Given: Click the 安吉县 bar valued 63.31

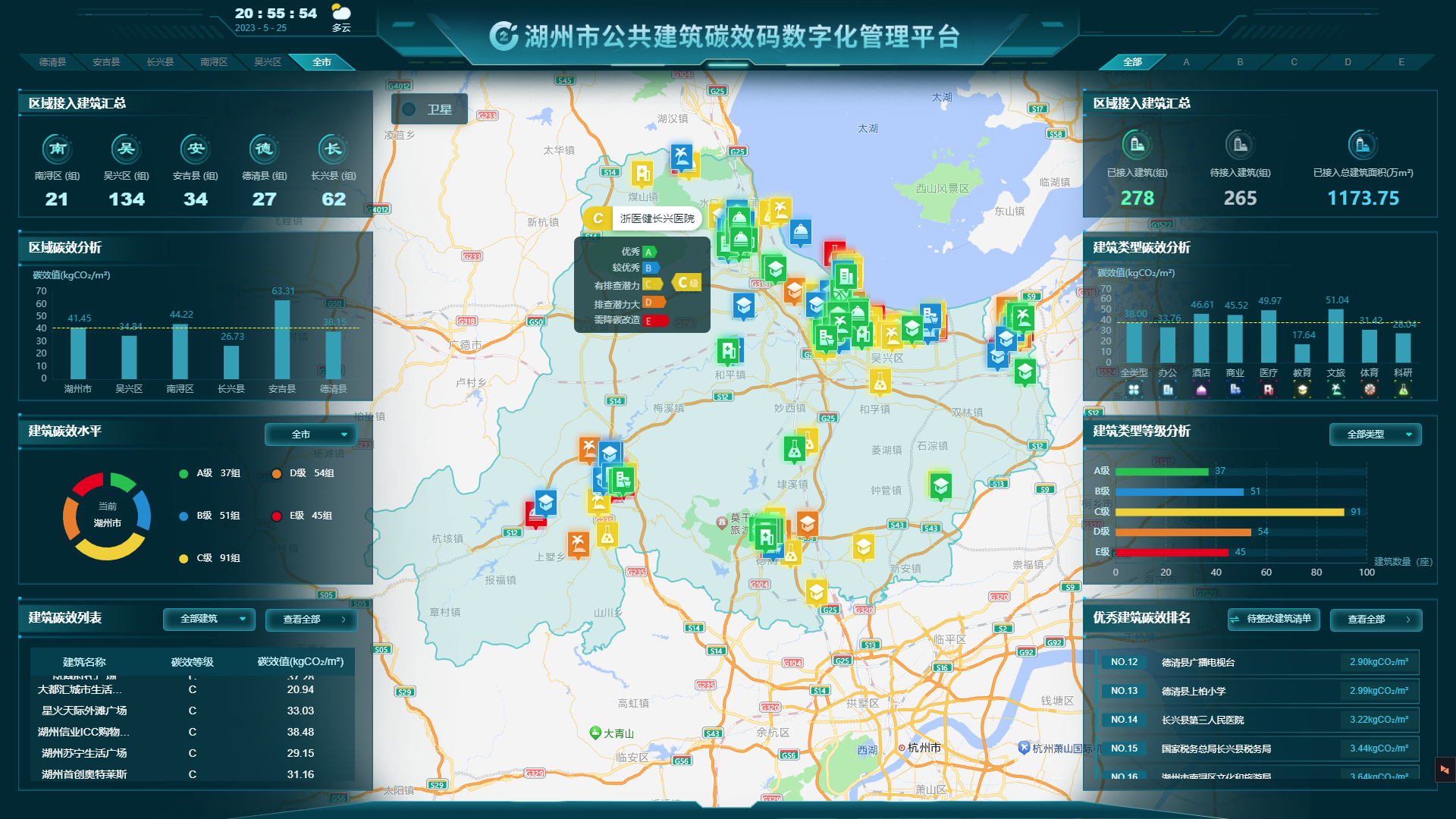Looking at the screenshot, I should 282,340.
